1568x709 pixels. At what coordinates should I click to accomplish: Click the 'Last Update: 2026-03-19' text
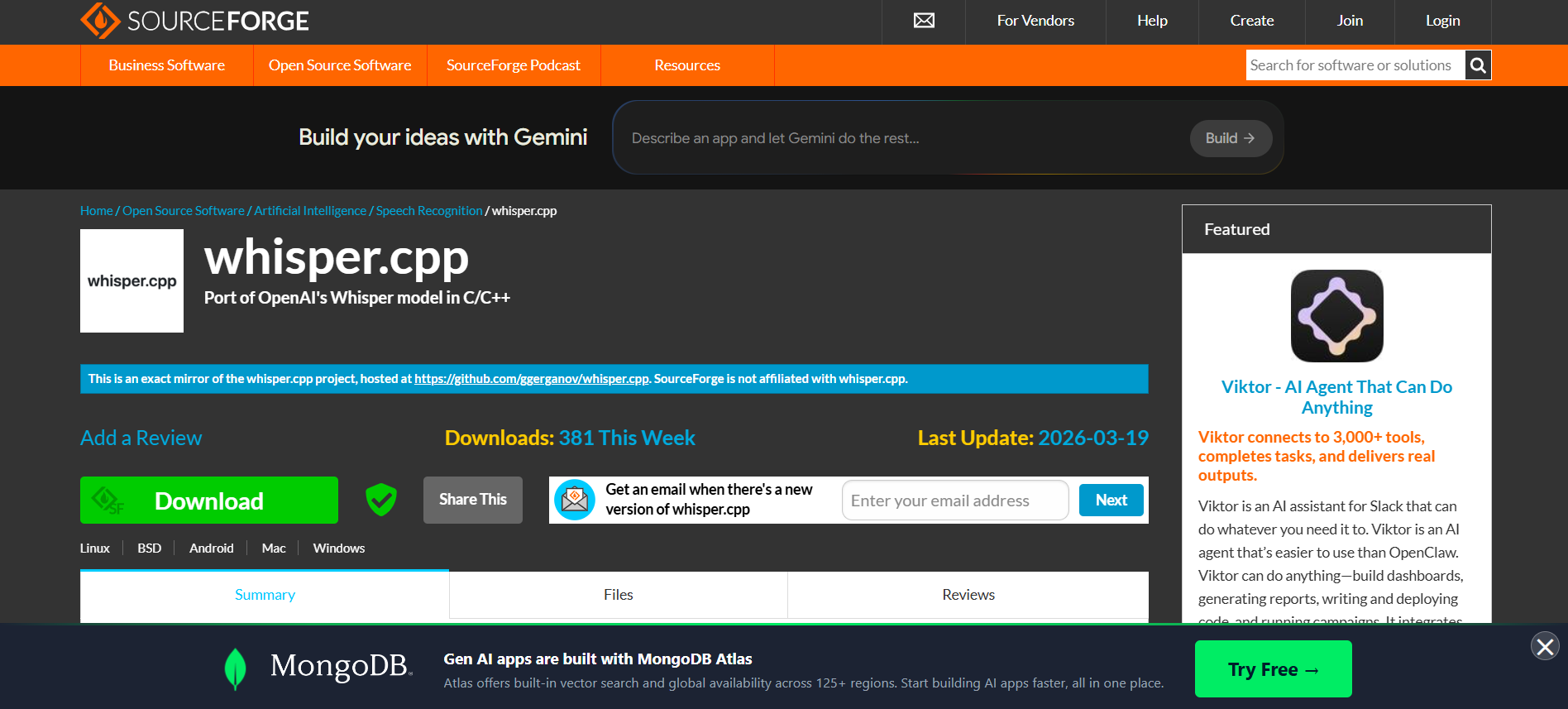point(1033,438)
